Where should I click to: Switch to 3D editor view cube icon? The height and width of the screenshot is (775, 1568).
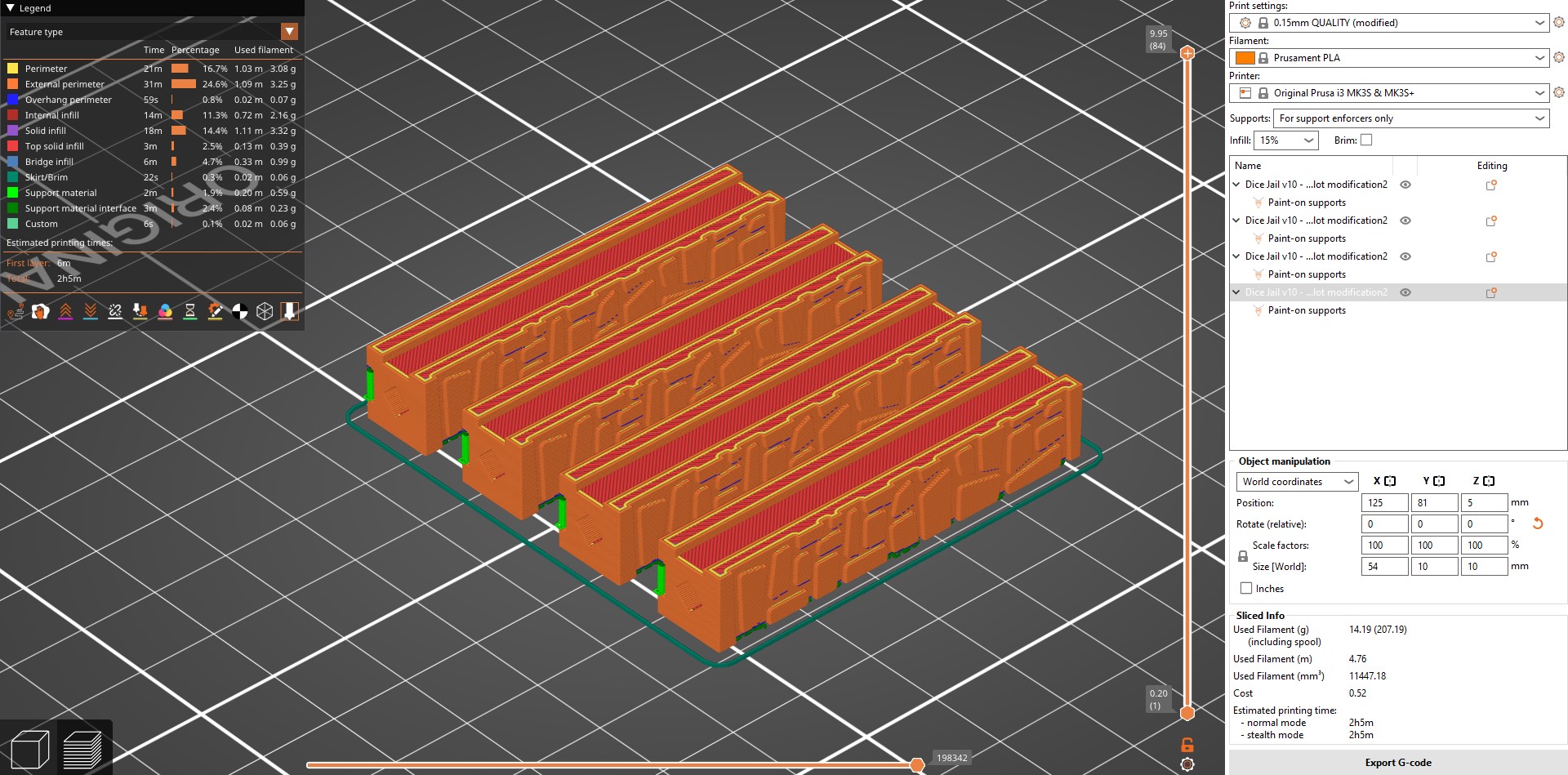(x=30, y=749)
